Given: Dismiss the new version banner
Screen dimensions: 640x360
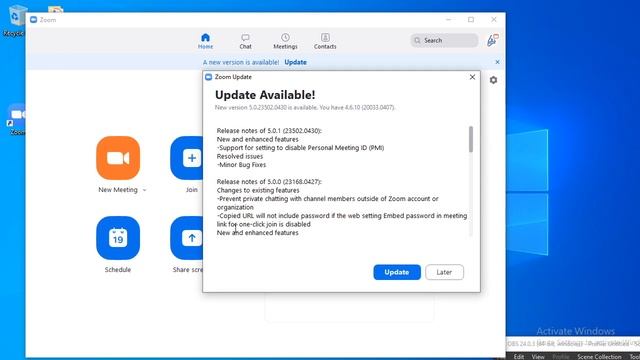Looking at the screenshot, I should click(497, 62).
